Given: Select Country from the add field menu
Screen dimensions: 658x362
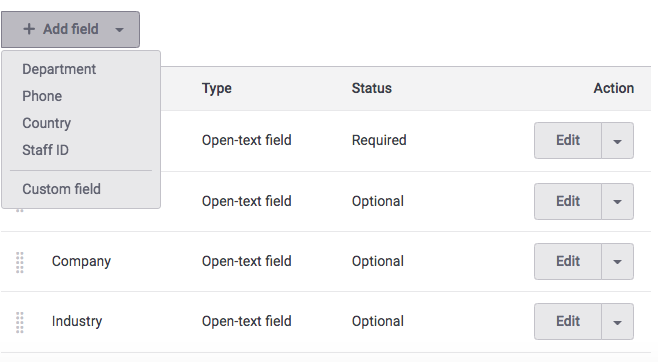Looking at the screenshot, I should 47,123.
